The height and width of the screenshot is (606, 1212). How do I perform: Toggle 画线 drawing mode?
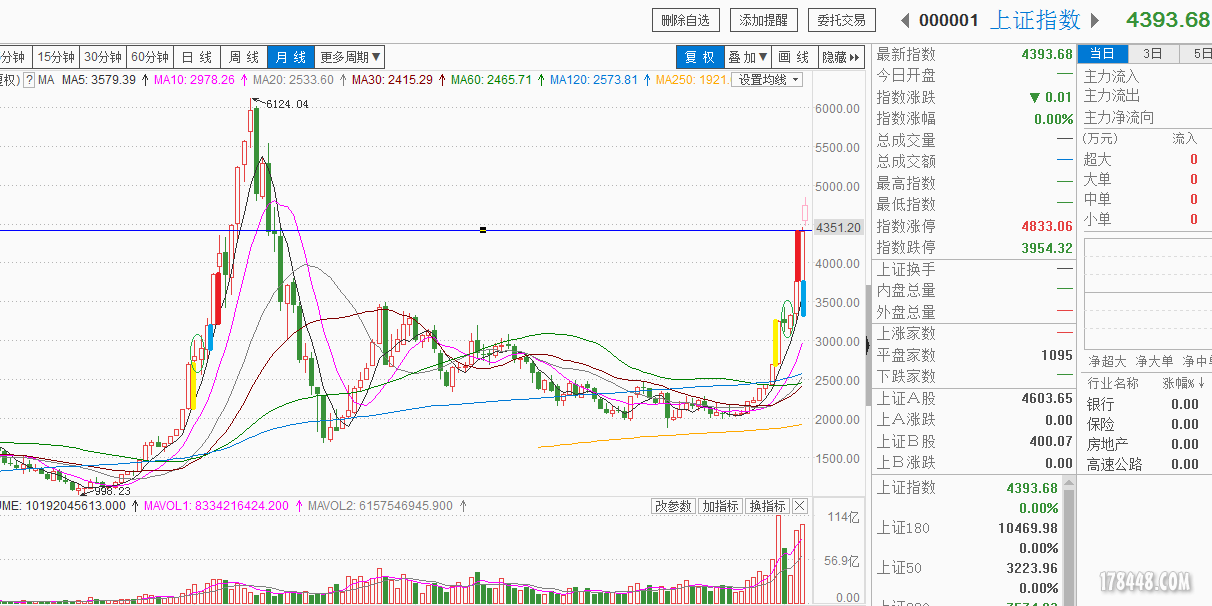[x=794, y=57]
